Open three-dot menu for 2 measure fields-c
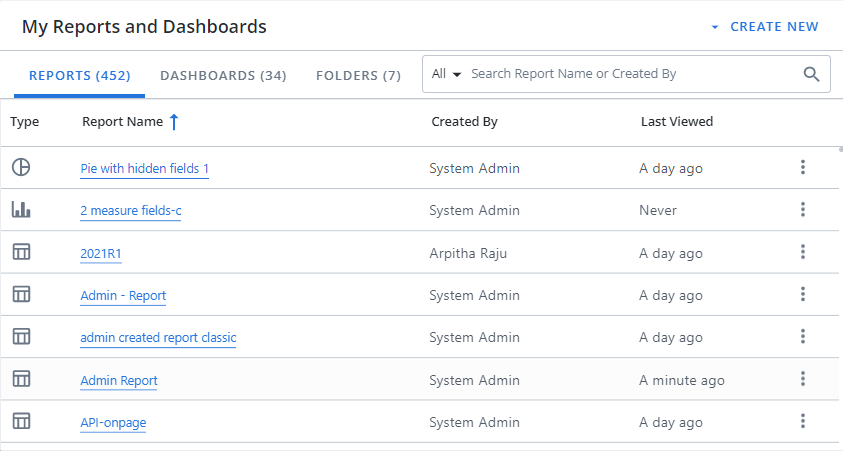The image size is (843, 451). click(802, 210)
